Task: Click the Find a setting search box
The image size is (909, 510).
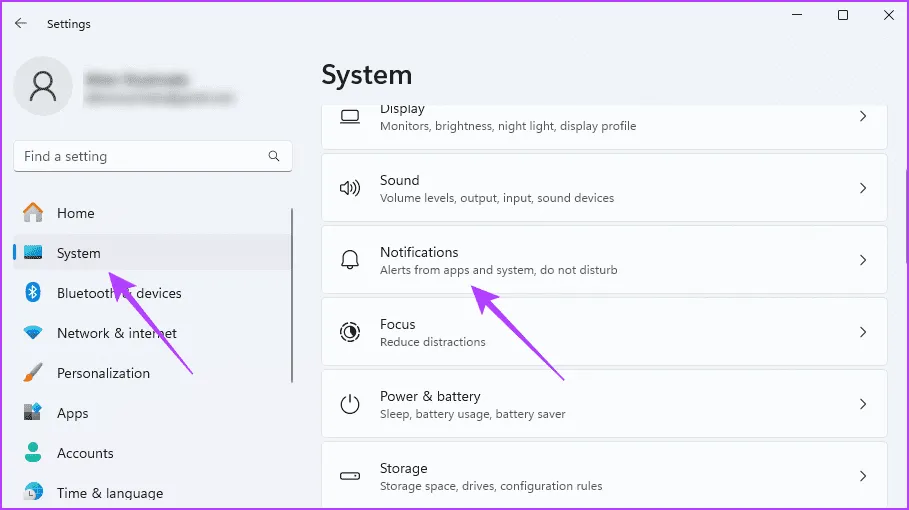Action: (140, 156)
